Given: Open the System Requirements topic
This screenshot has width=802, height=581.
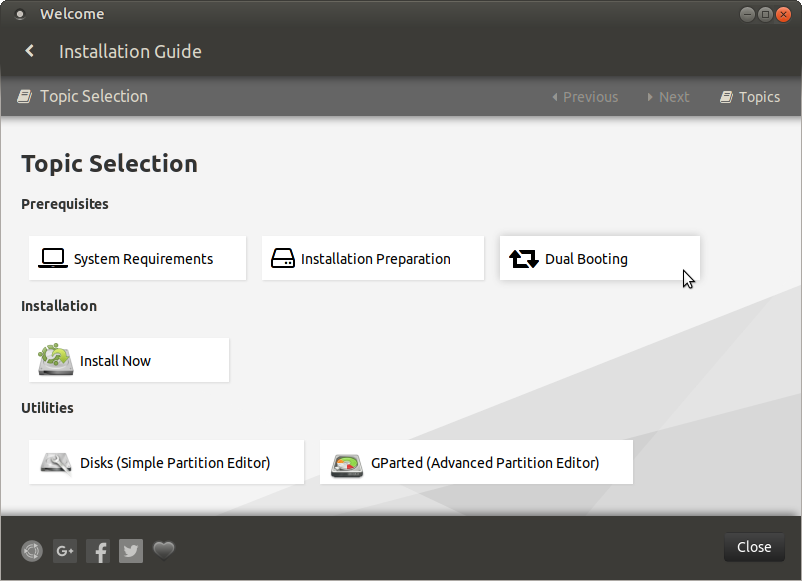Looking at the screenshot, I should (138, 258).
